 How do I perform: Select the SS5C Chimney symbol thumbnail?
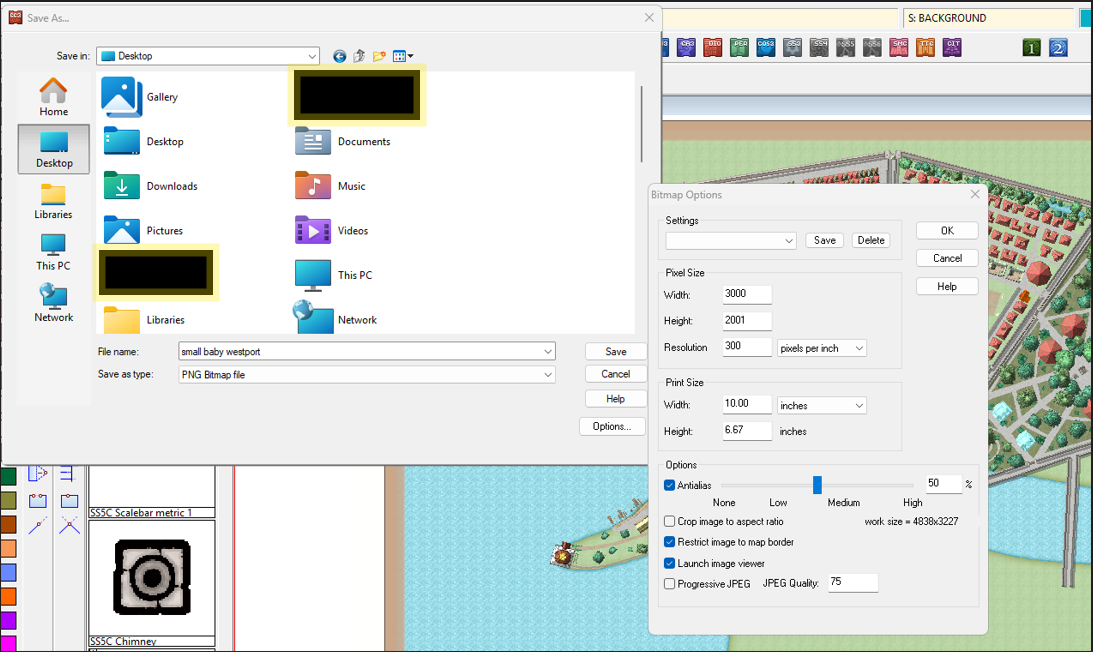(x=152, y=577)
